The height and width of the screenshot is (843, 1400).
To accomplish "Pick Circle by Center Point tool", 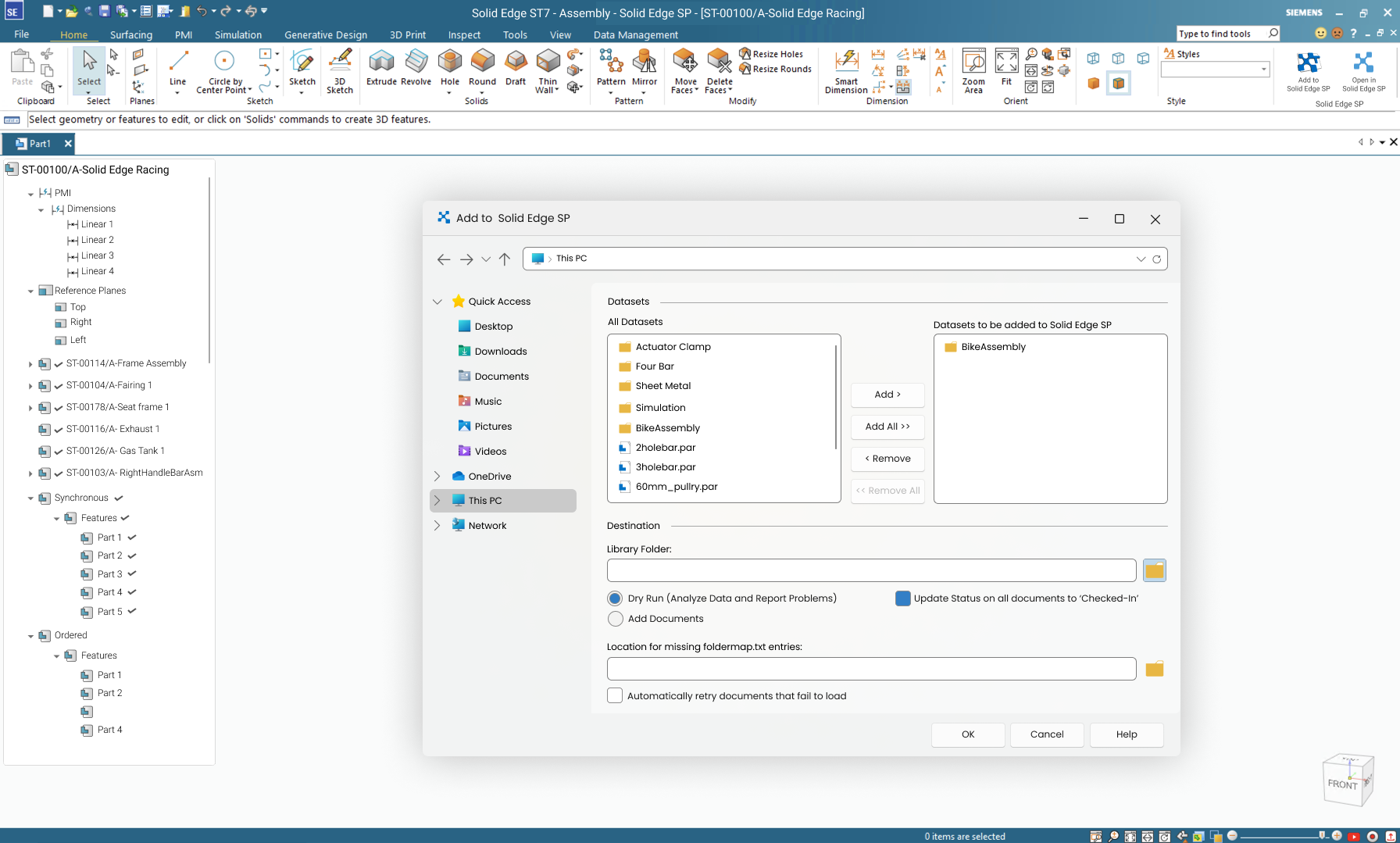I will [224, 71].
